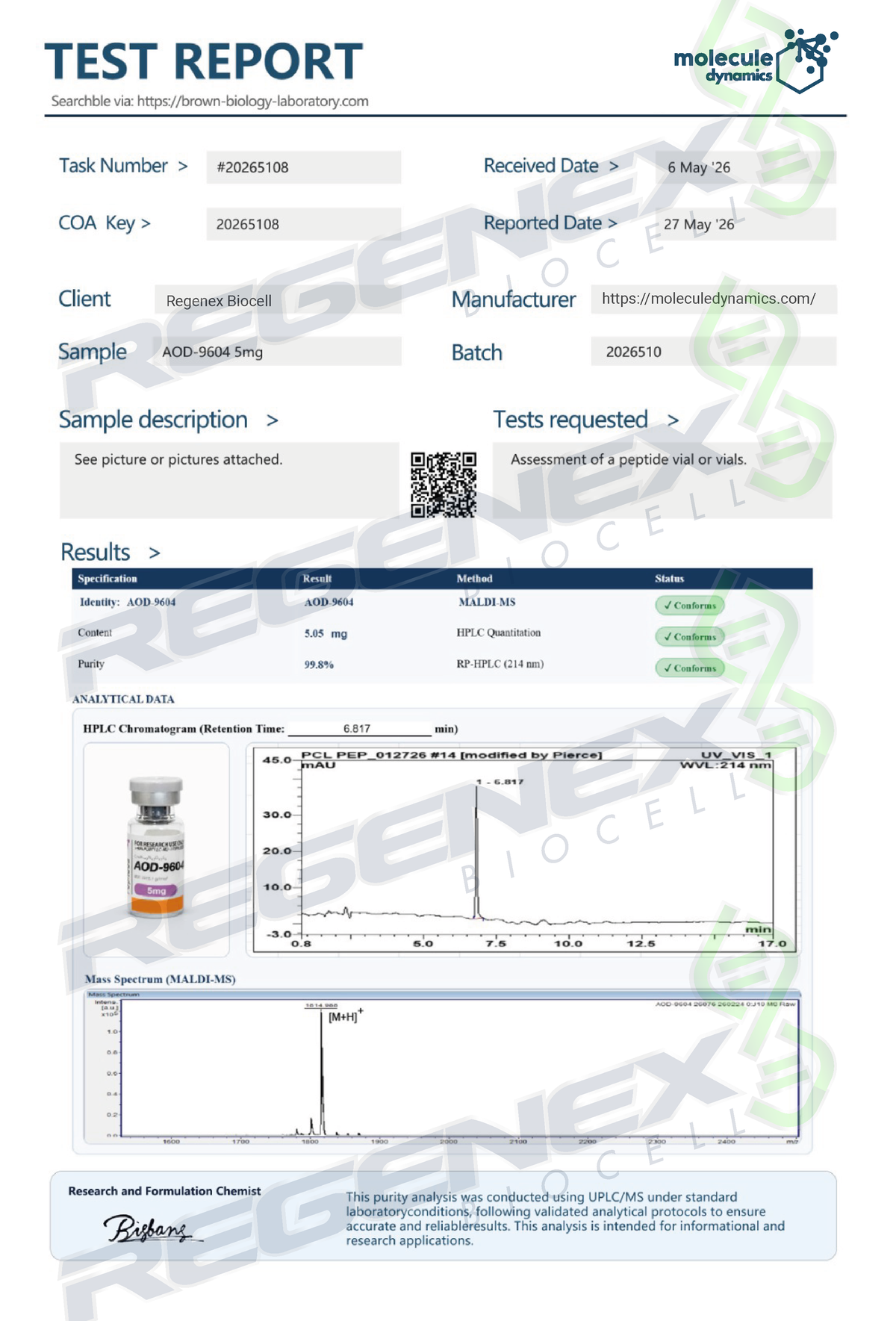896x1321 pixels.
Task: Click the TEST REPORT title
Action: point(204,61)
